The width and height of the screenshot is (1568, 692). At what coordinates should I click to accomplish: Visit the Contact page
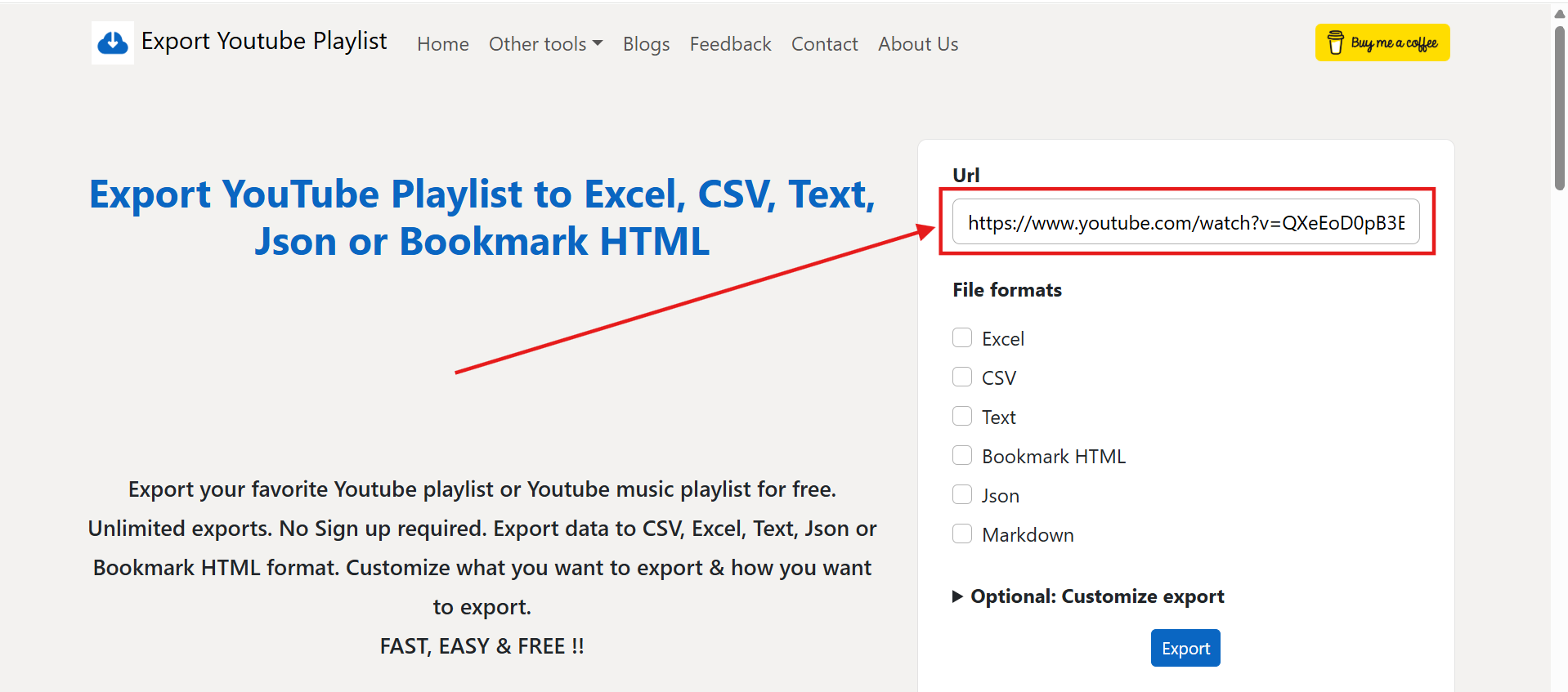[x=824, y=44]
